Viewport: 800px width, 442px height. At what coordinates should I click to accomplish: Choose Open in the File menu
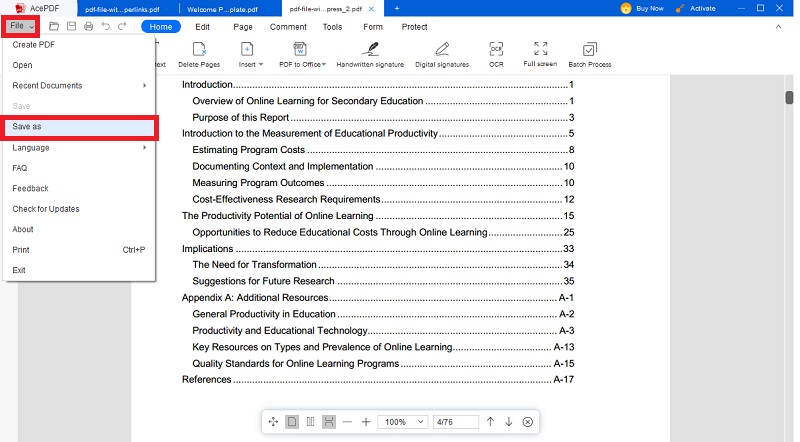(79, 65)
